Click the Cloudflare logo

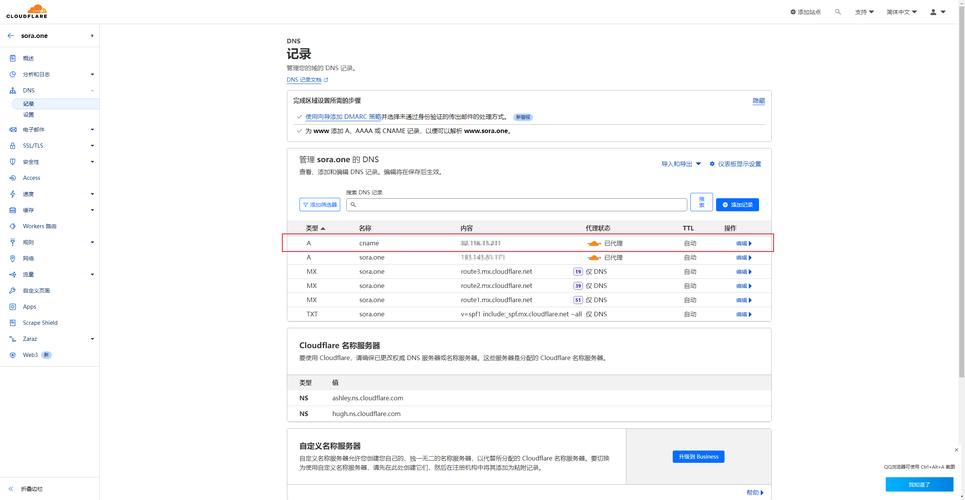point(27,12)
